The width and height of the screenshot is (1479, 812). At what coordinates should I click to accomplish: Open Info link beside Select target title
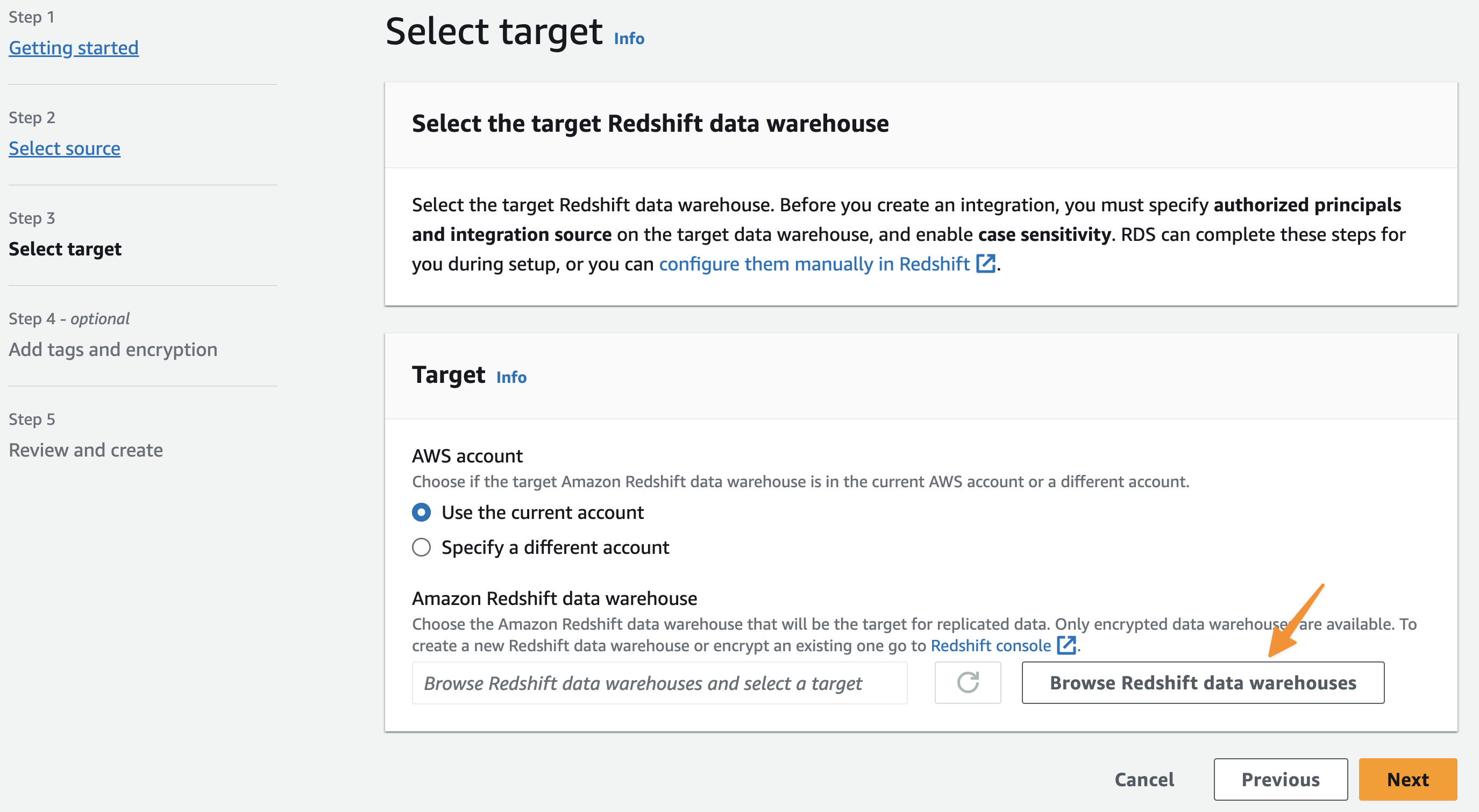(x=629, y=39)
